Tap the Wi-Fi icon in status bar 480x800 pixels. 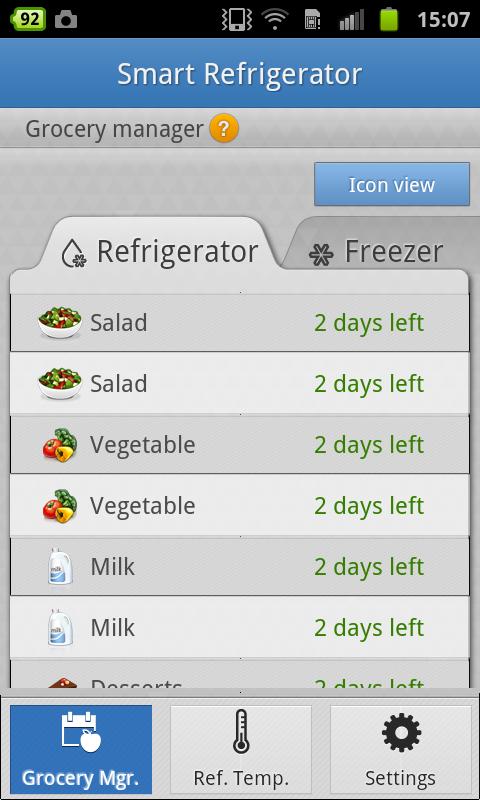coord(275,19)
